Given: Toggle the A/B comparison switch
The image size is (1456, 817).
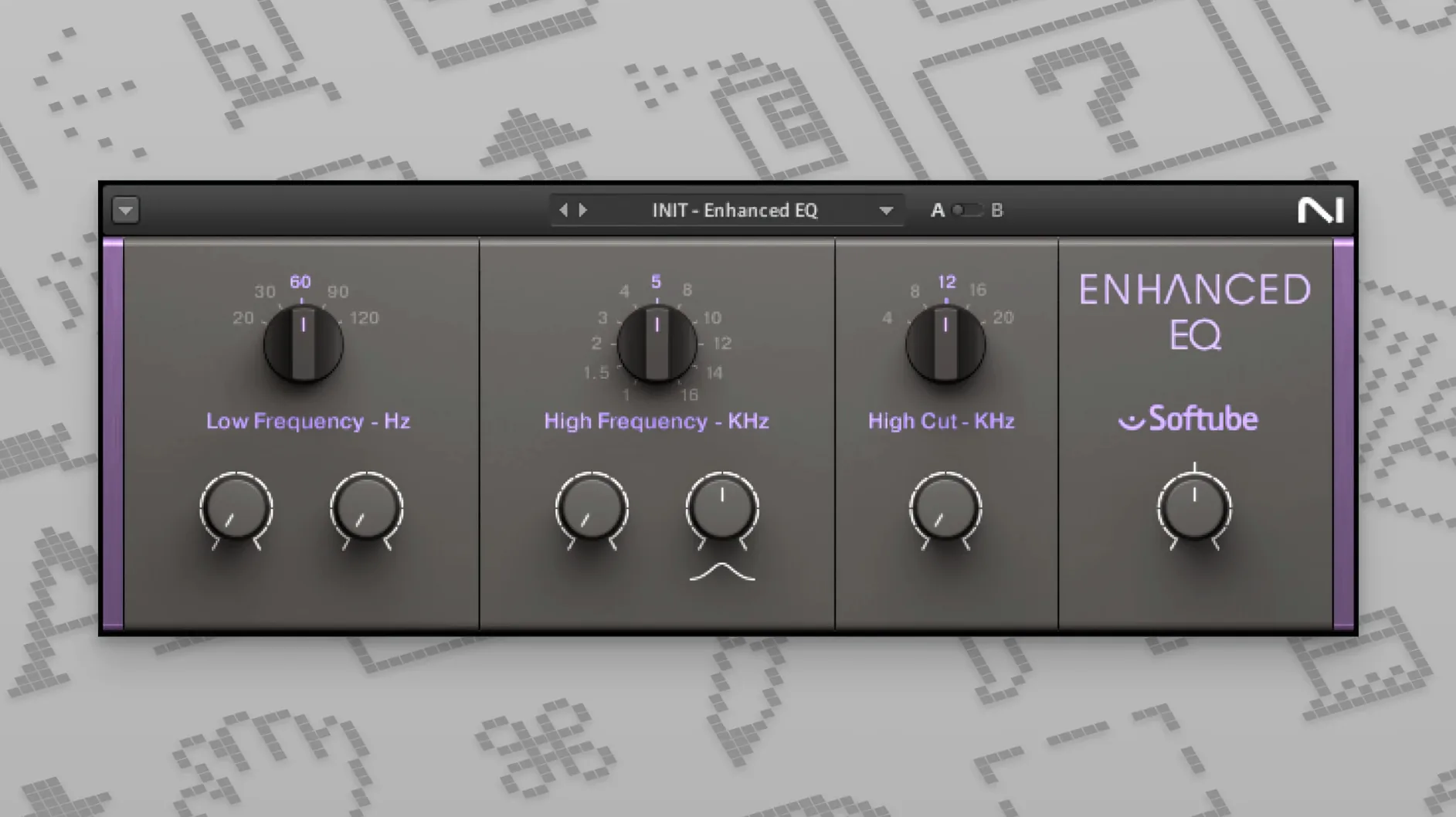Looking at the screenshot, I should tap(966, 210).
